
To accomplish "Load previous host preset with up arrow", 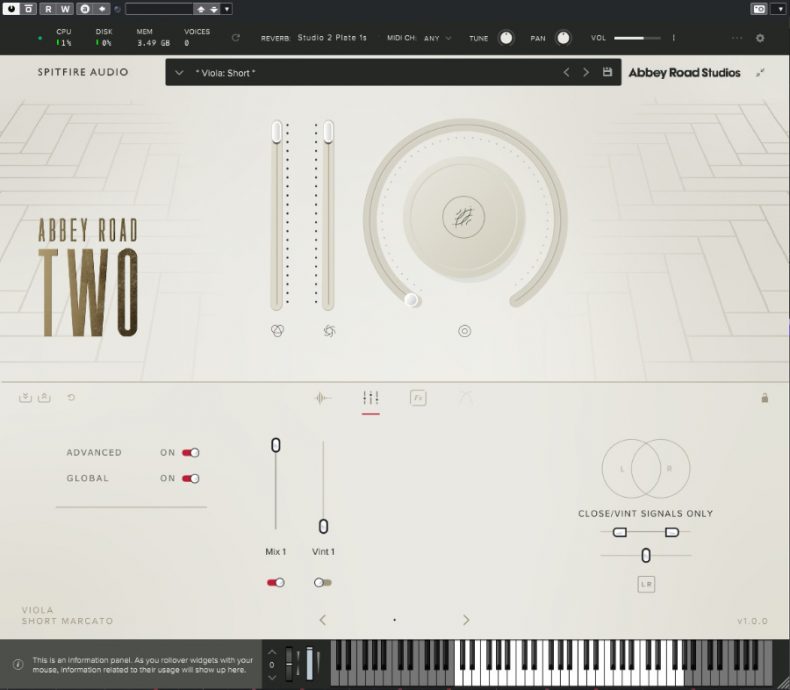I will (201, 9).
